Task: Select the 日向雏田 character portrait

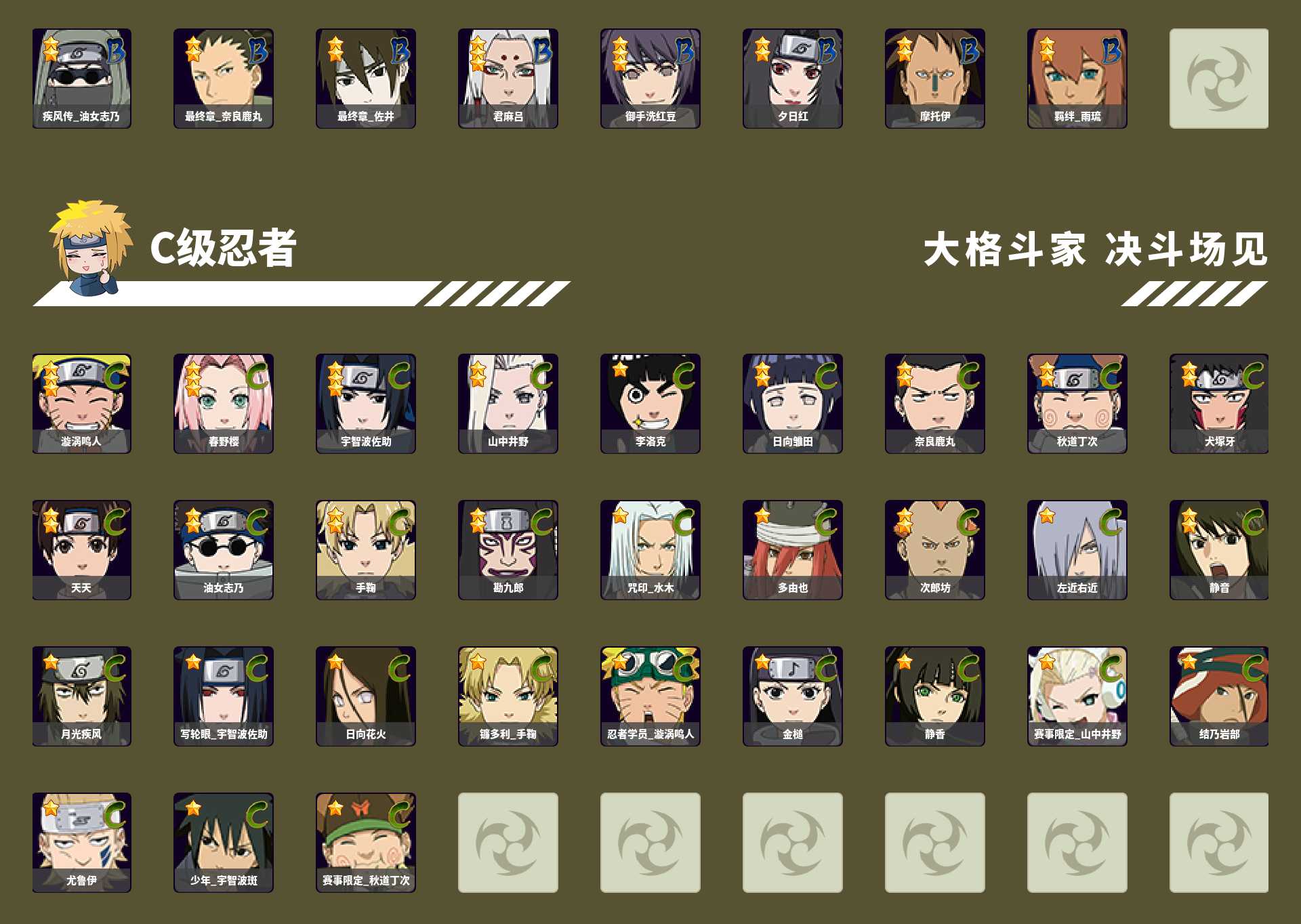Action: [793, 404]
